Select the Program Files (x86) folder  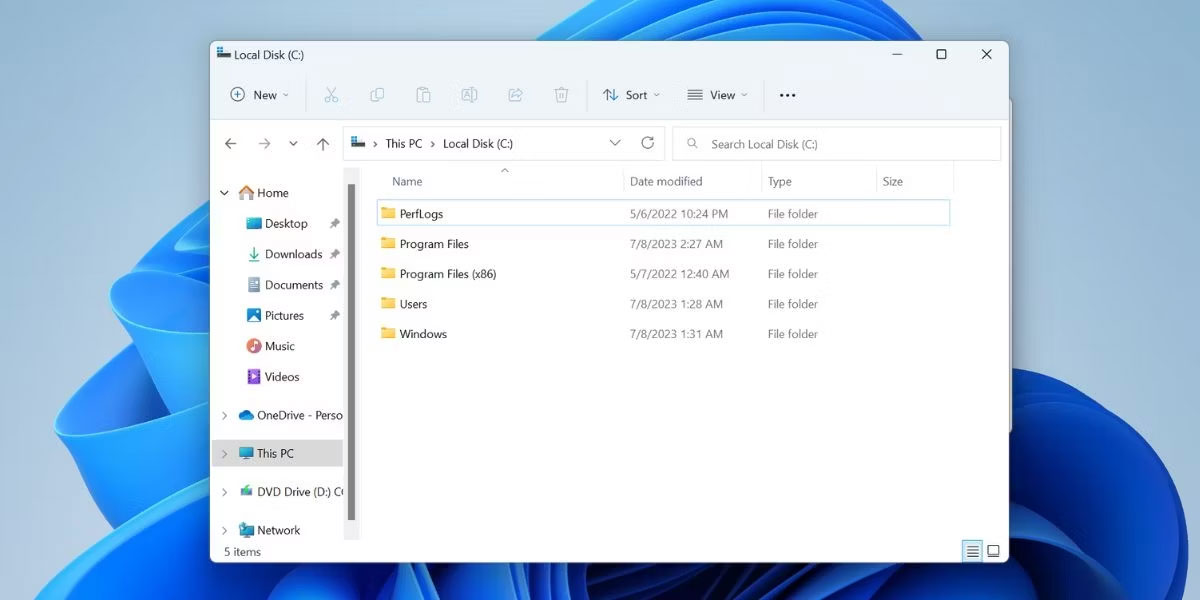447,274
